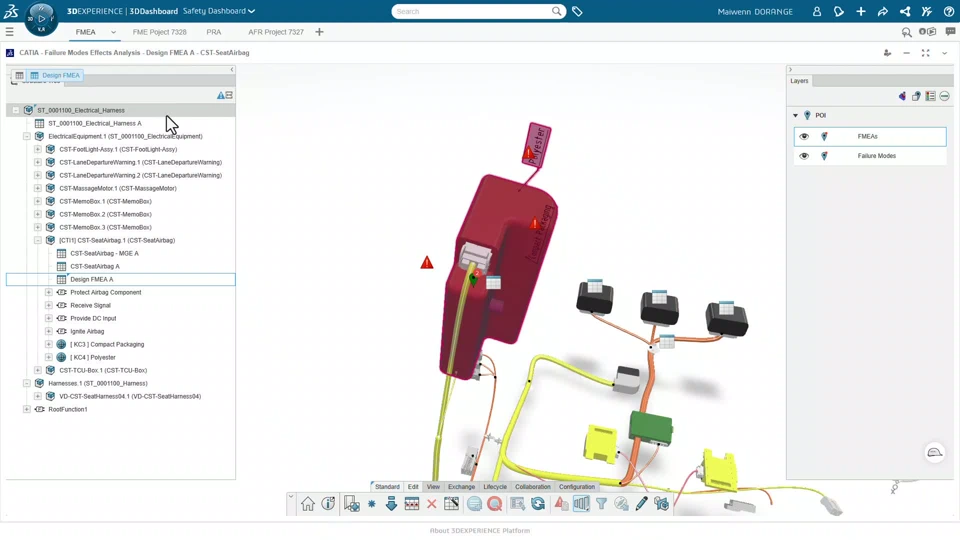Open notifications bell icon
The width and height of the screenshot is (960, 540).
tap(839, 11)
